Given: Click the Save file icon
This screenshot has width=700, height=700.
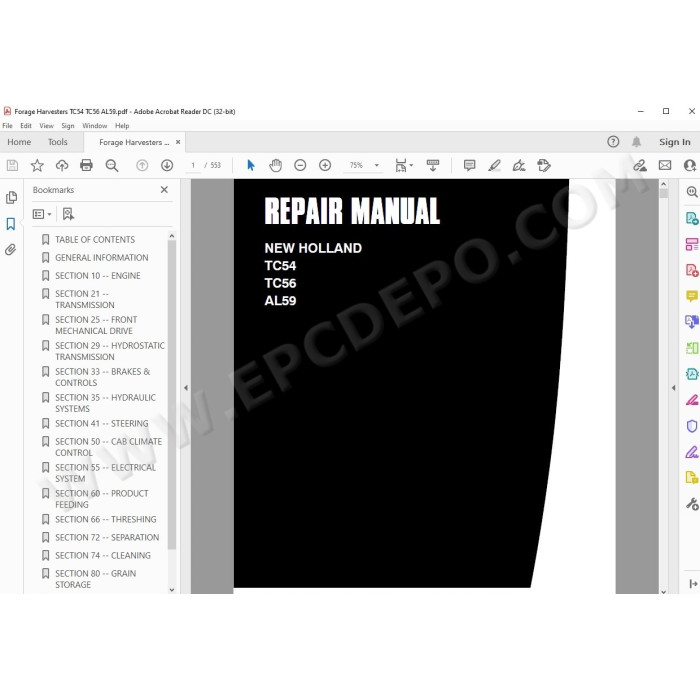Looking at the screenshot, I should click(x=12, y=166).
